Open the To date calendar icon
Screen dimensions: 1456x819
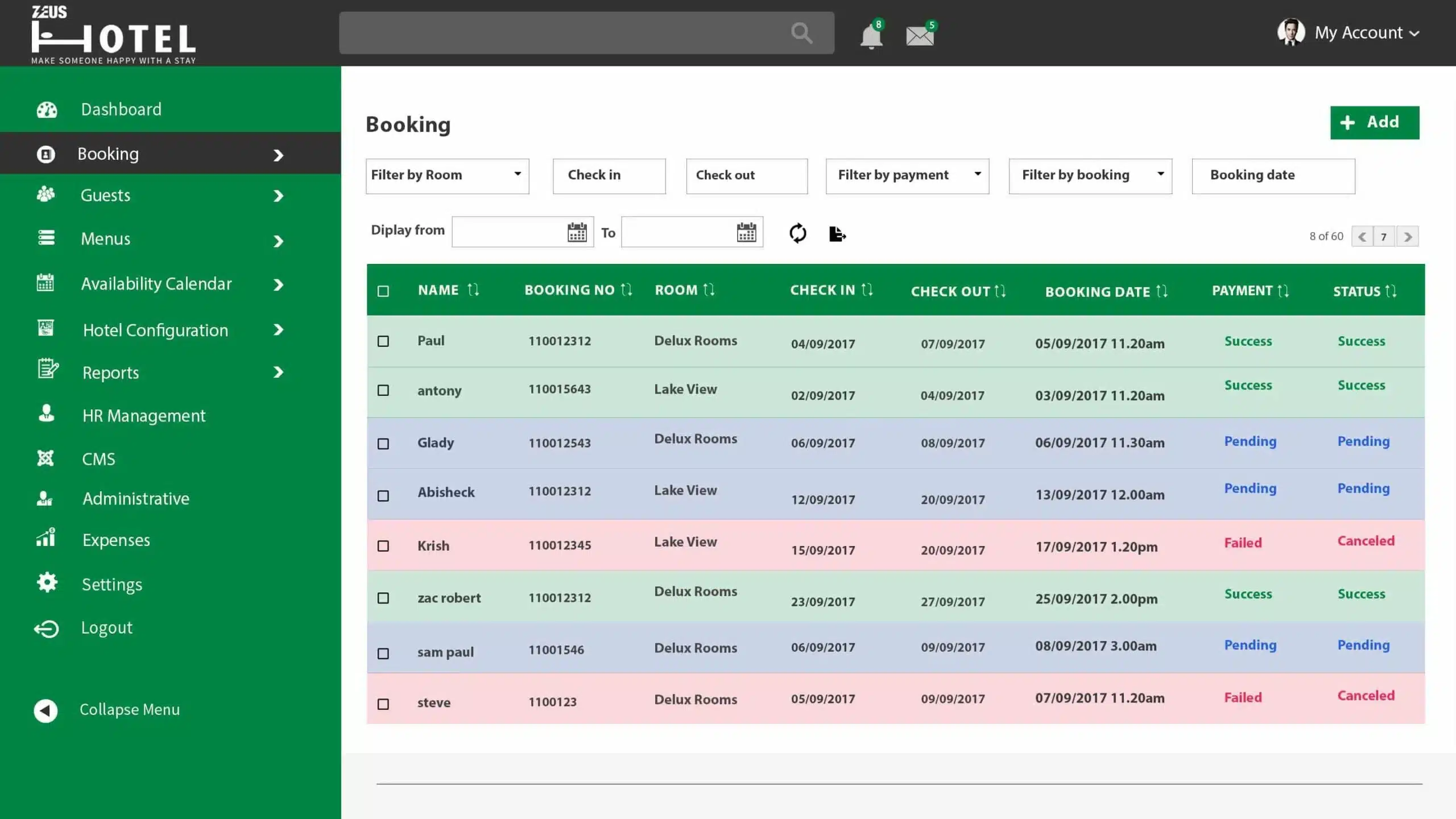(x=746, y=232)
